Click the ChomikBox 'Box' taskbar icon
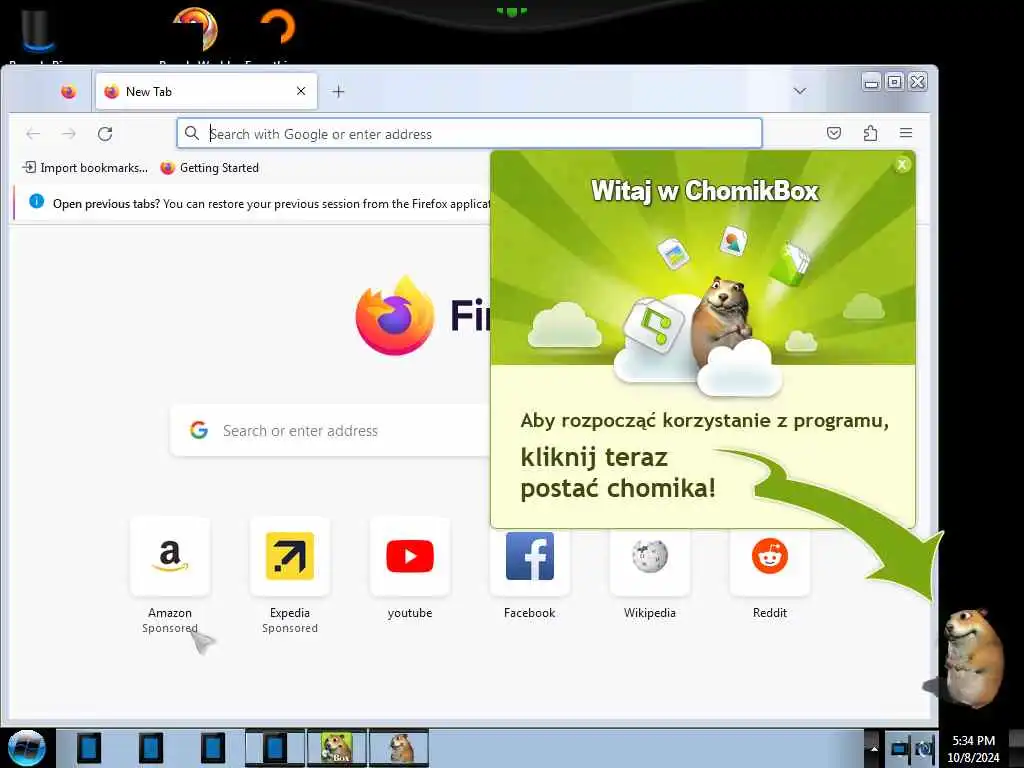Screen dimensions: 1024x768 [337, 748]
